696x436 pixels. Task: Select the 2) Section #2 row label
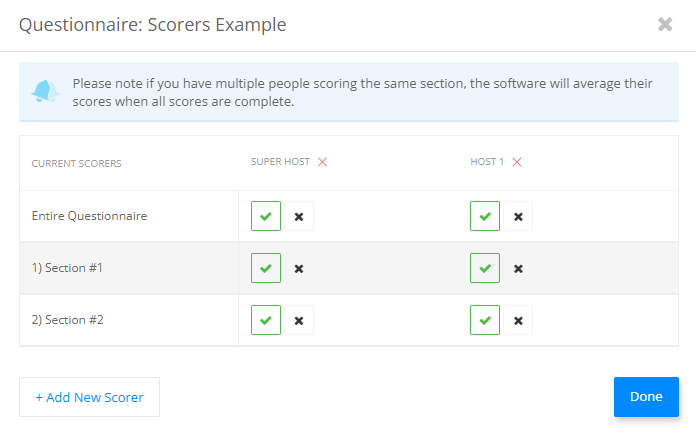click(x=67, y=320)
